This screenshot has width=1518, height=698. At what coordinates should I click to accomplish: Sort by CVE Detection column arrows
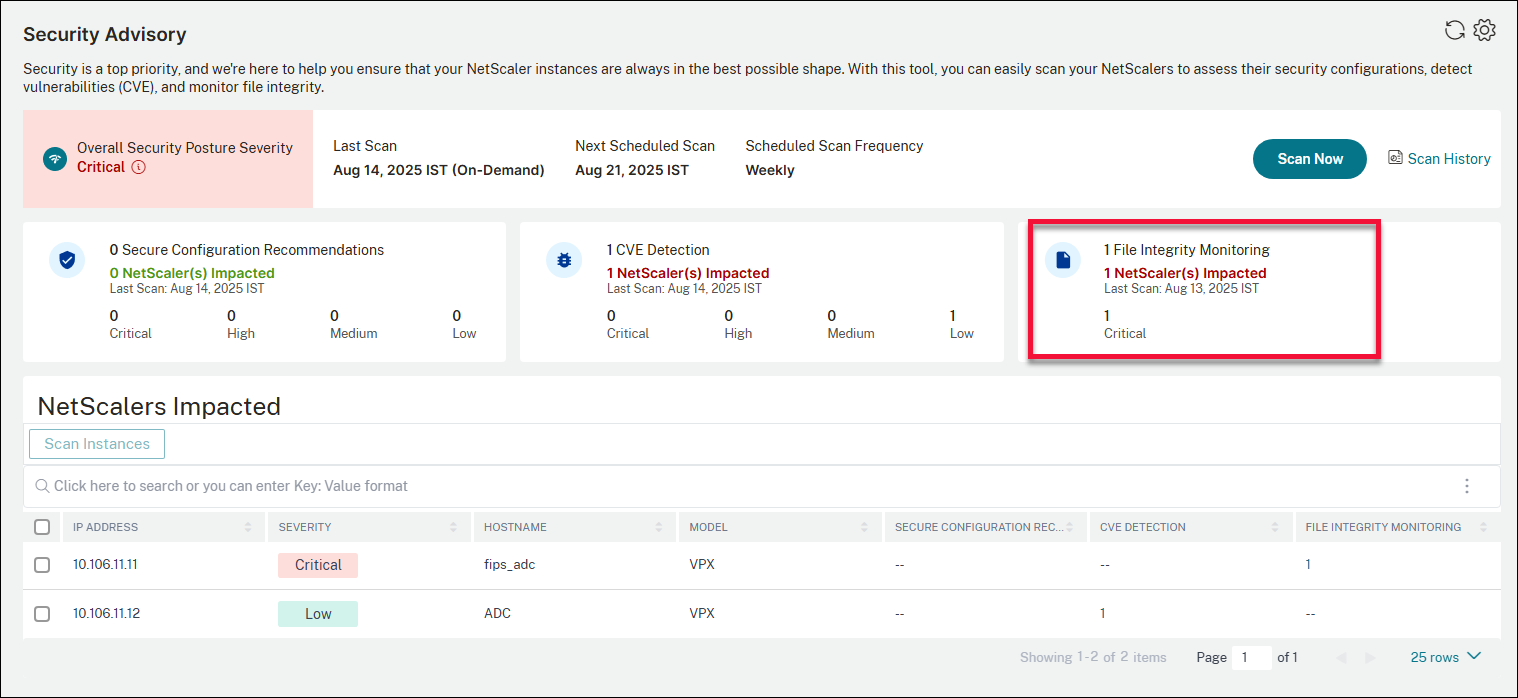[1276, 527]
